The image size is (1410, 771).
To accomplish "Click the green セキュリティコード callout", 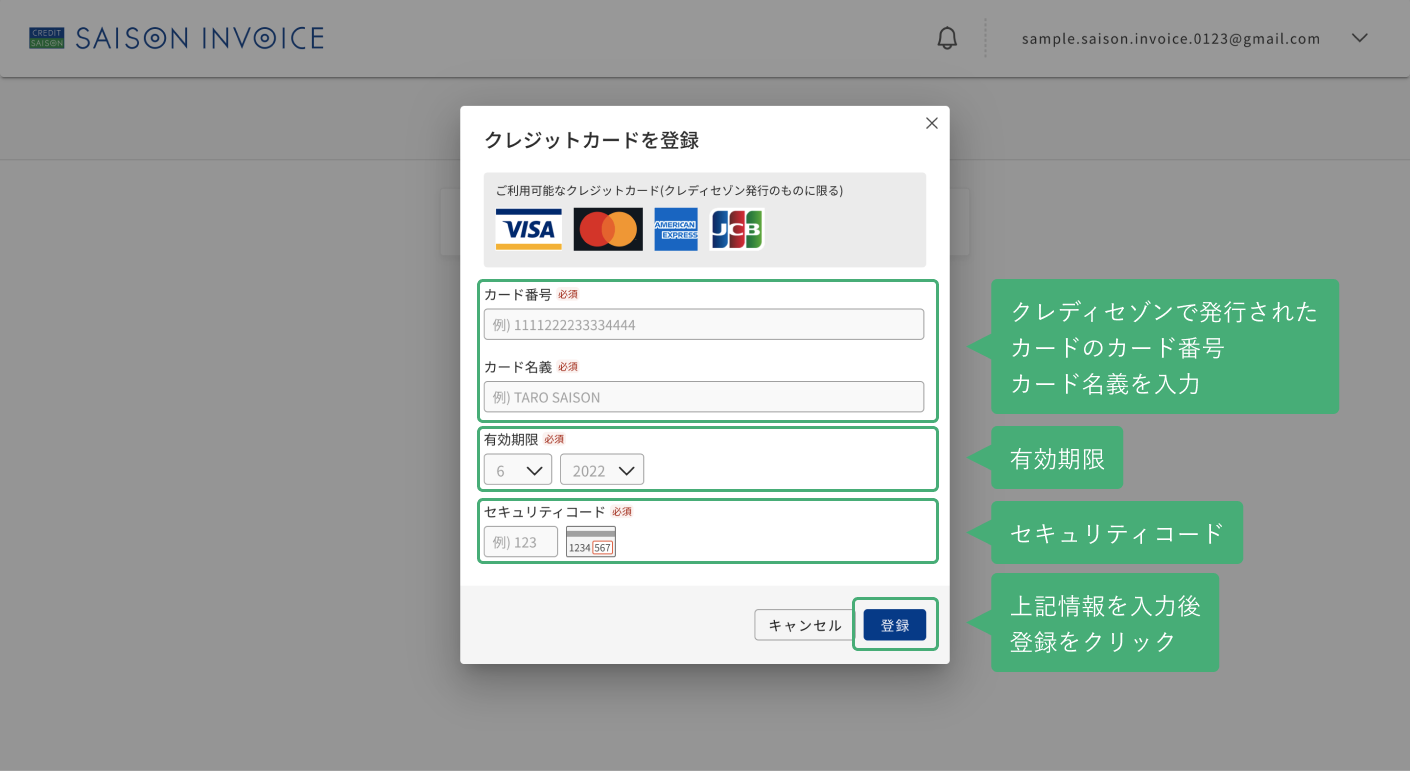I will tap(1117, 533).
